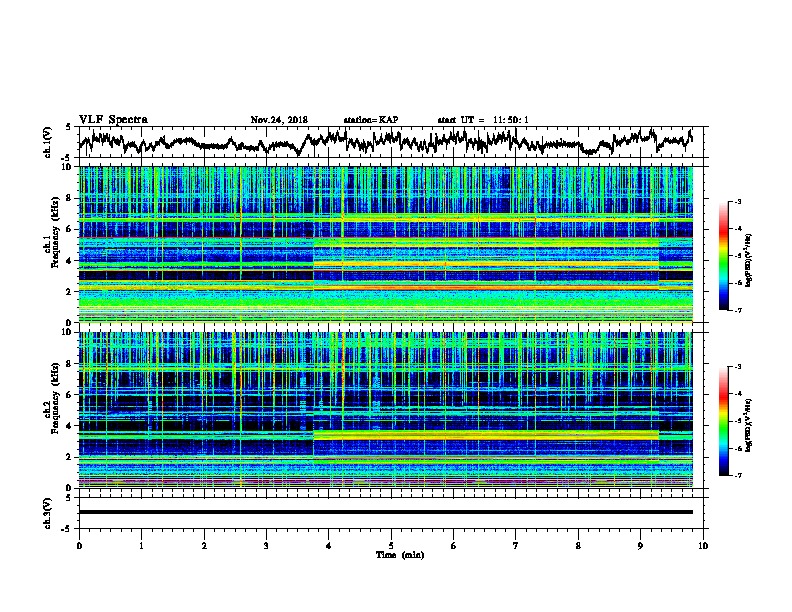Click the date text "Nov.24, 2018"
This screenshot has width=792, height=612.
(279, 120)
